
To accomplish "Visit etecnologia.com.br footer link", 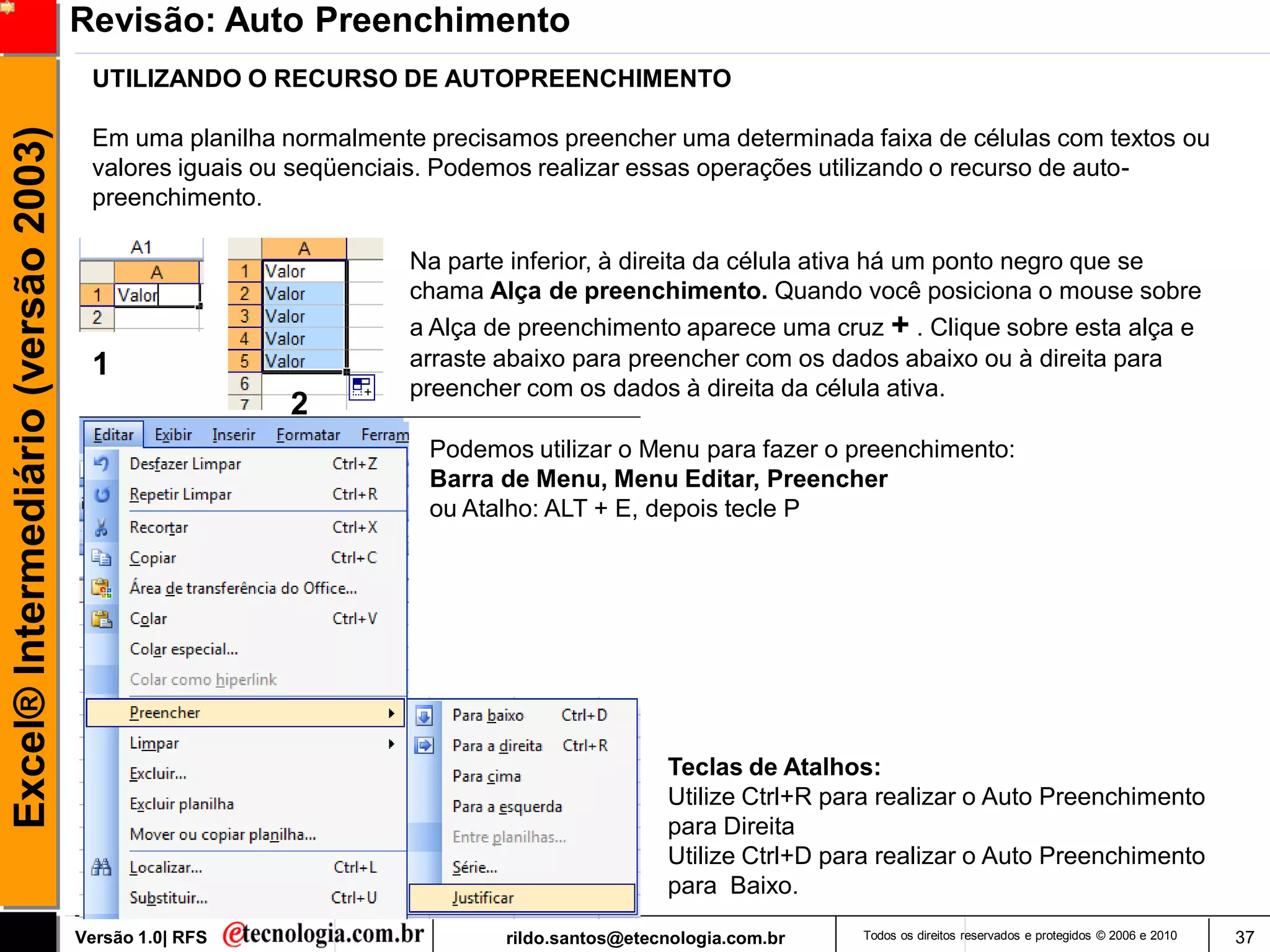I will [323, 934].
